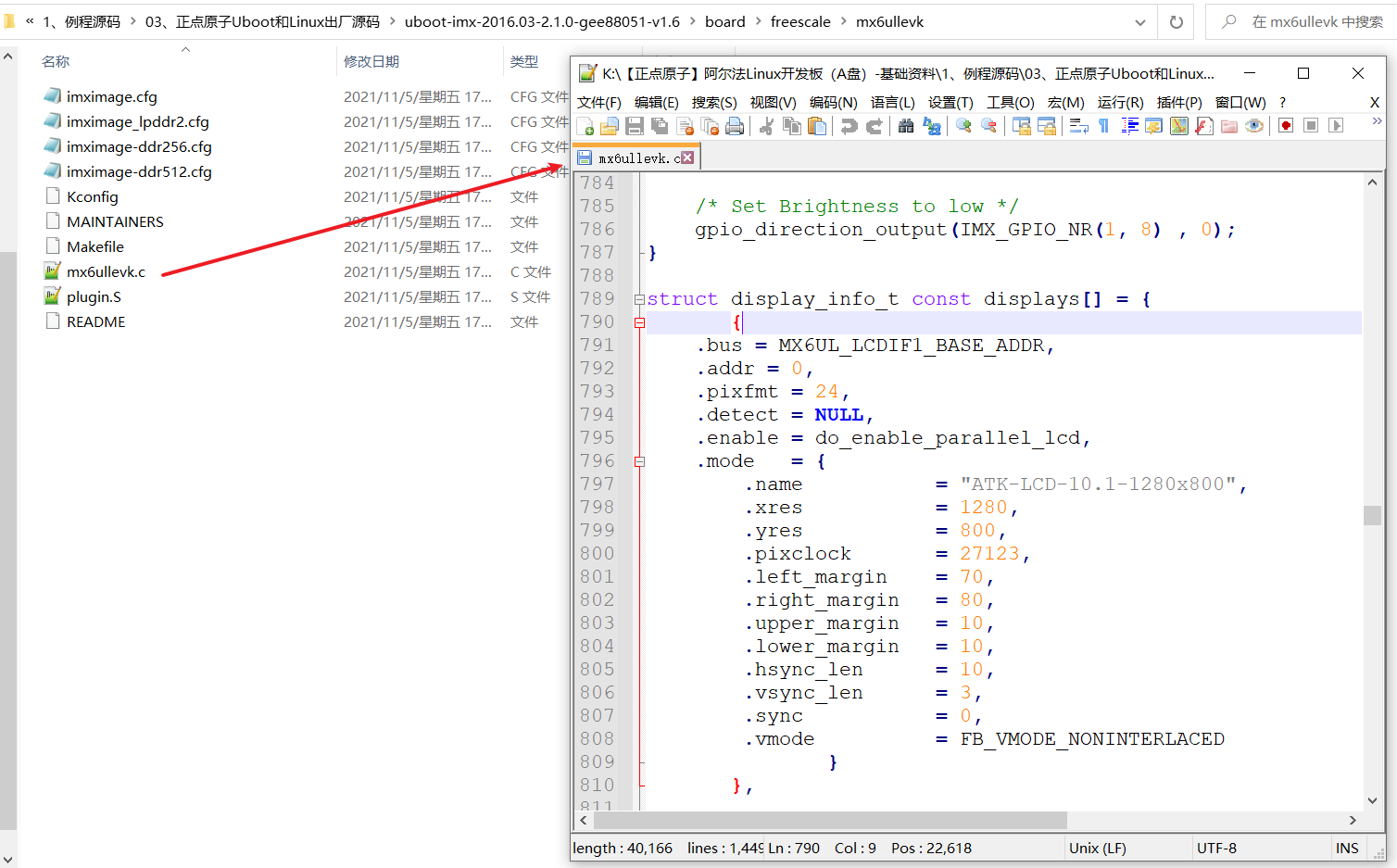This screenshot has width=1397, height=868.
Task: Open the 插件(P) menu
Action: (1179, 102)
